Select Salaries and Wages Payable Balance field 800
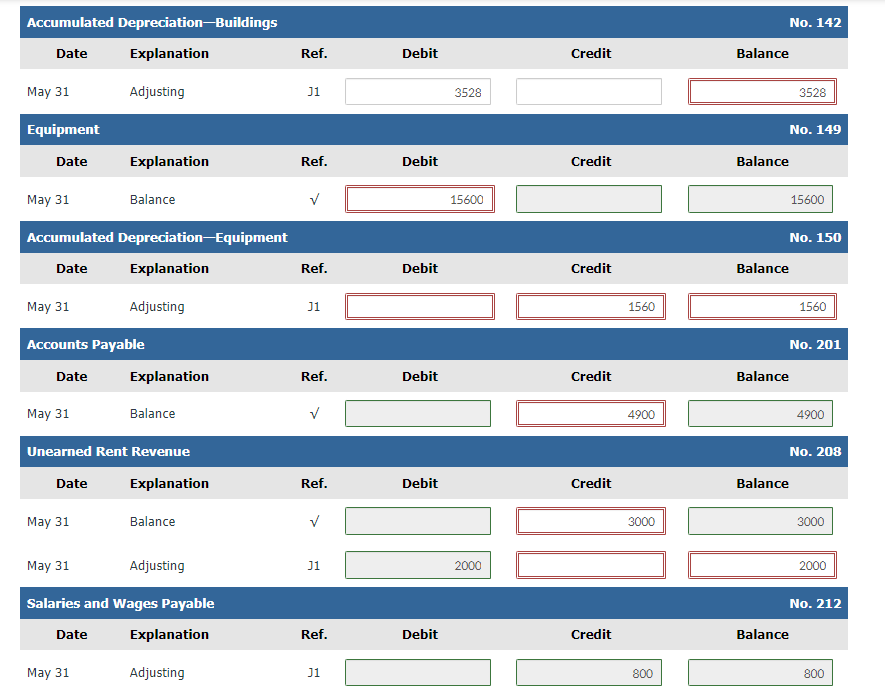Image resolution: width=885 pixels, height=694 pixels. (760, 673)
